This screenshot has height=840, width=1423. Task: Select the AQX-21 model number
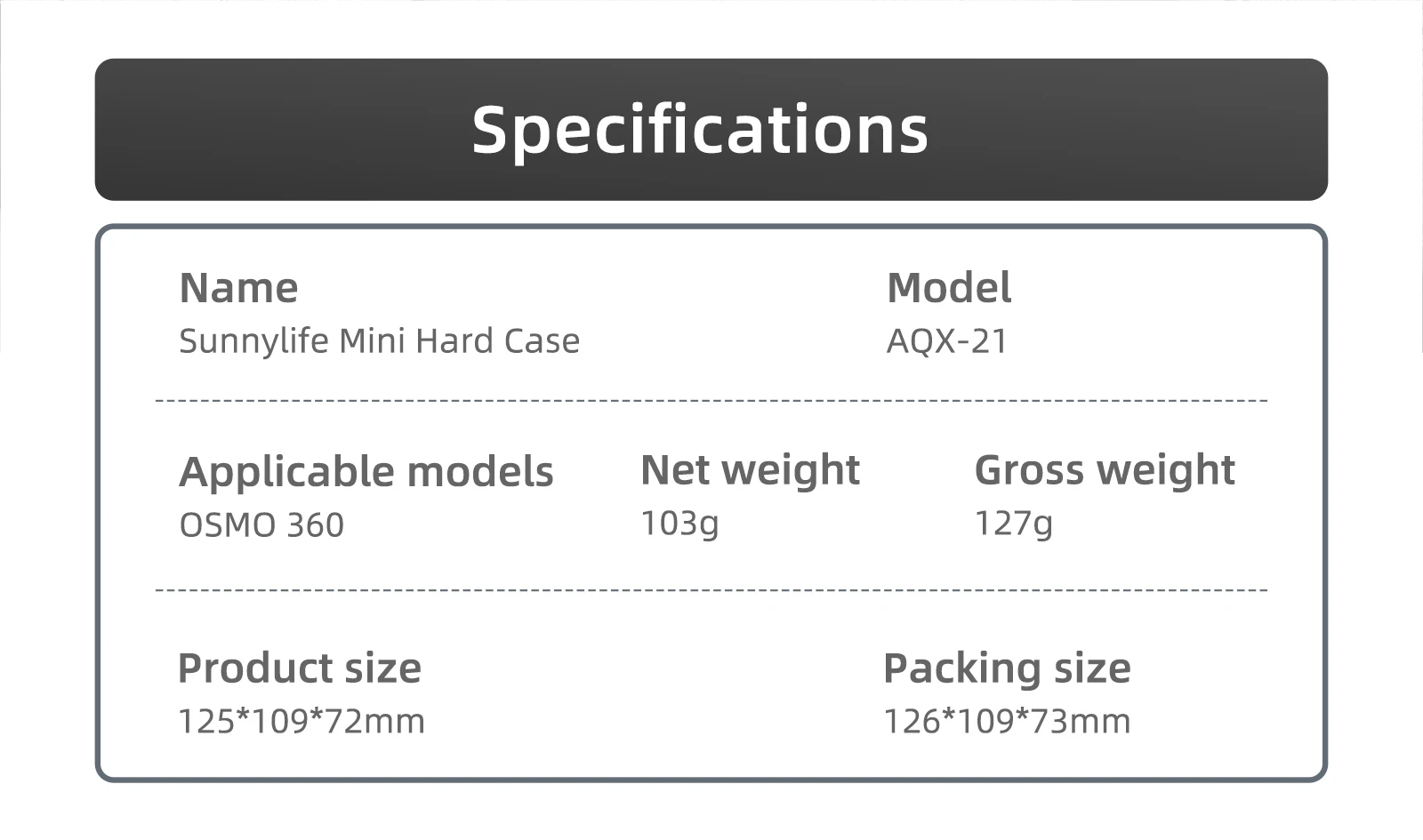947,341
